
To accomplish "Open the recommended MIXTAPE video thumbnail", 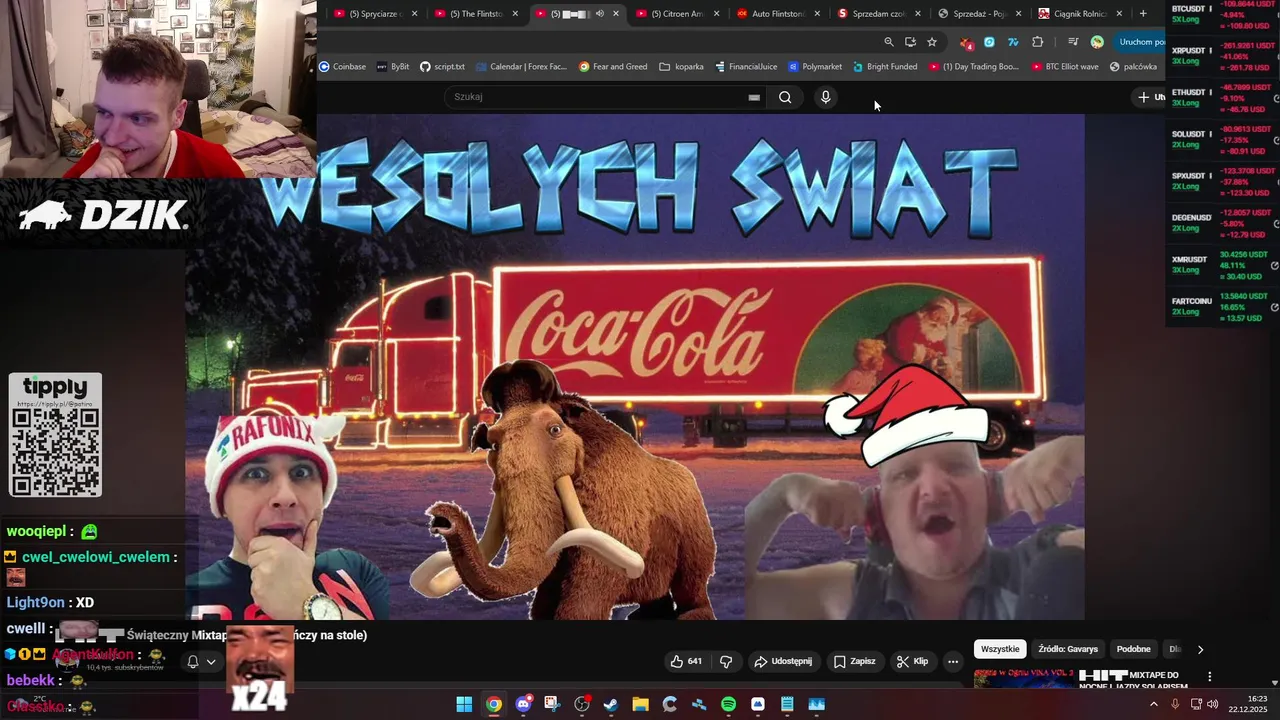I will (1023, 679).
